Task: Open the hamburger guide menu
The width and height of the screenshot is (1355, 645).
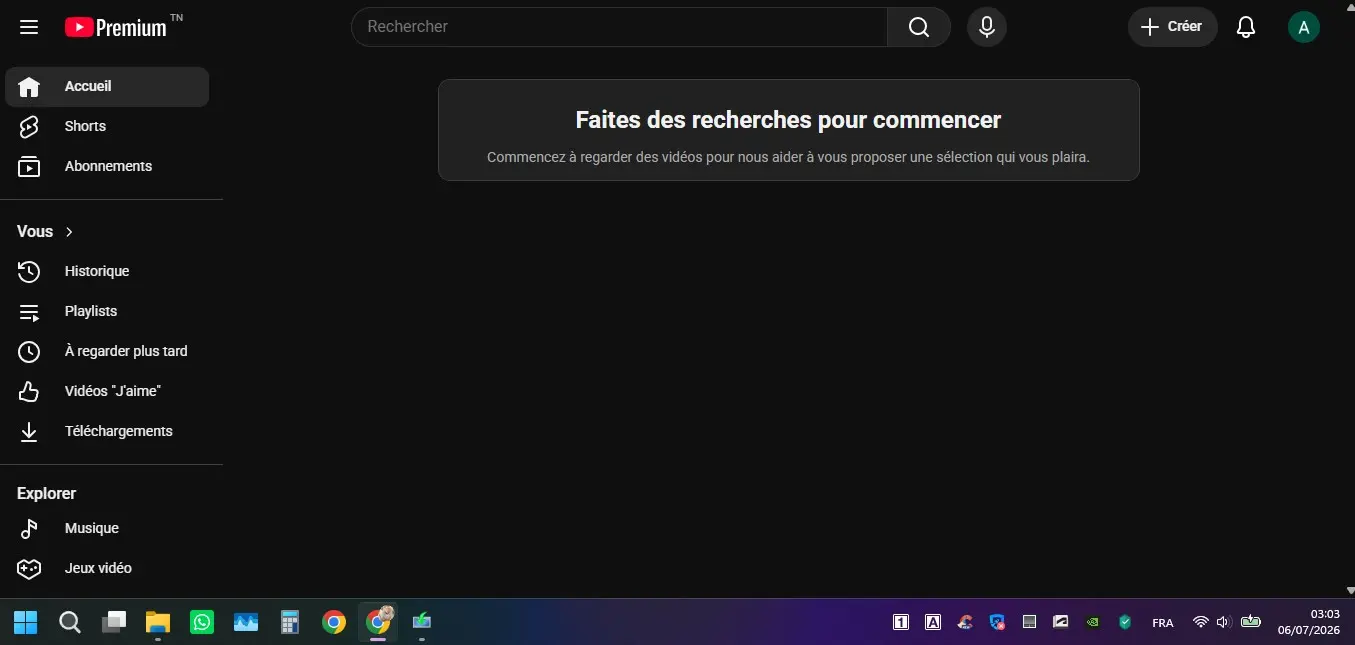Action: (29, 27)
